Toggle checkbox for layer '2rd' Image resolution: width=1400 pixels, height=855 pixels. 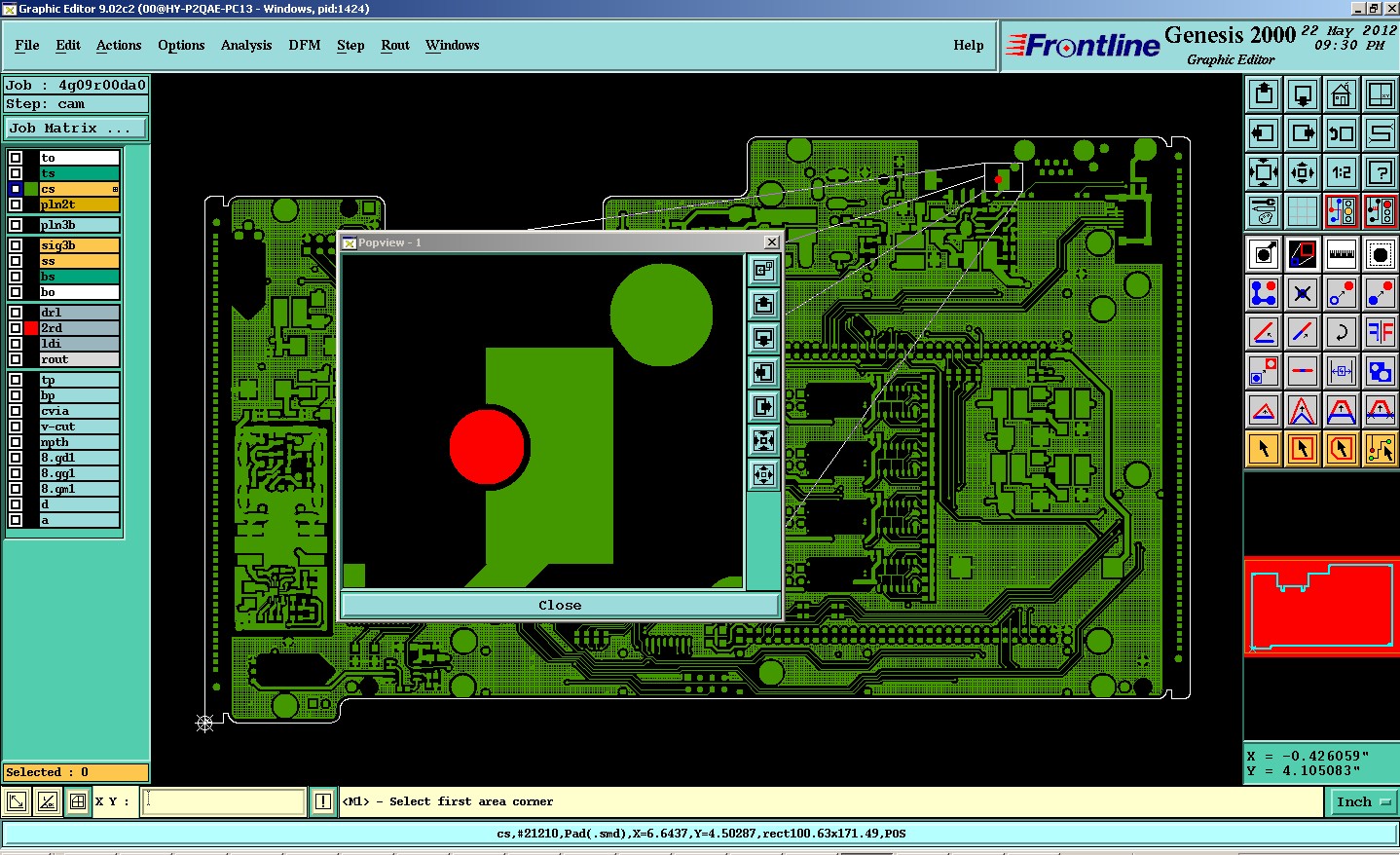[x=16, y=328]
